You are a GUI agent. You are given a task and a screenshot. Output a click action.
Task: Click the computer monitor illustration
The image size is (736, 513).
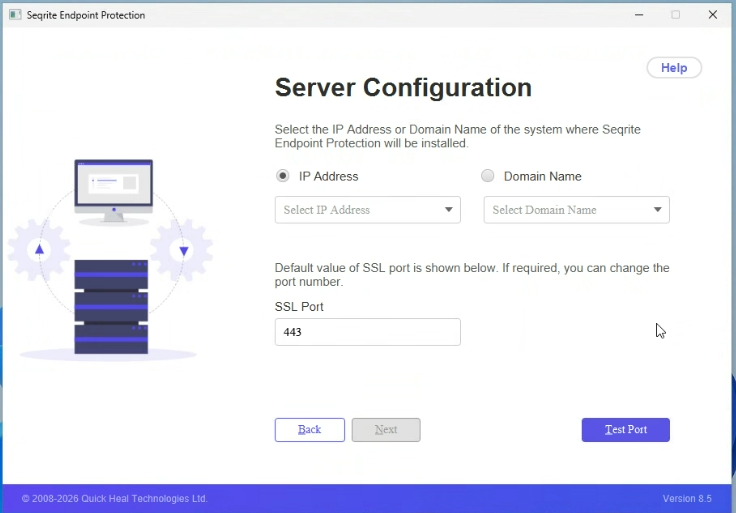[x=113, y=189]
